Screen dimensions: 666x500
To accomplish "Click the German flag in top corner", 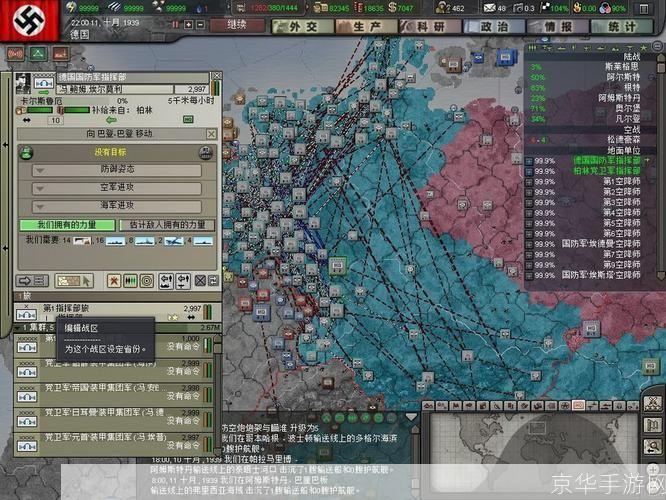I will pyautogui.click(x=29, y=20).
